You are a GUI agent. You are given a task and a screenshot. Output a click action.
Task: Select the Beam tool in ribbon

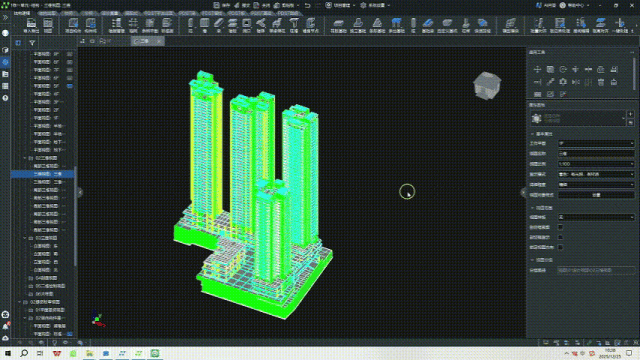coord(218,25)
